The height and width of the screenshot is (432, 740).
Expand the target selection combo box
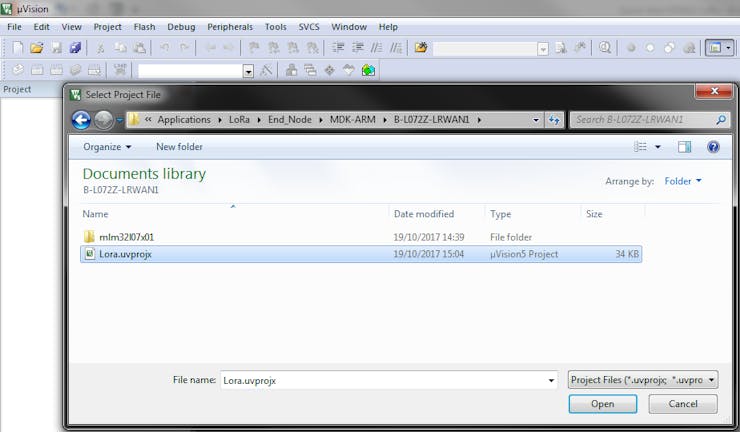[248, 71]
